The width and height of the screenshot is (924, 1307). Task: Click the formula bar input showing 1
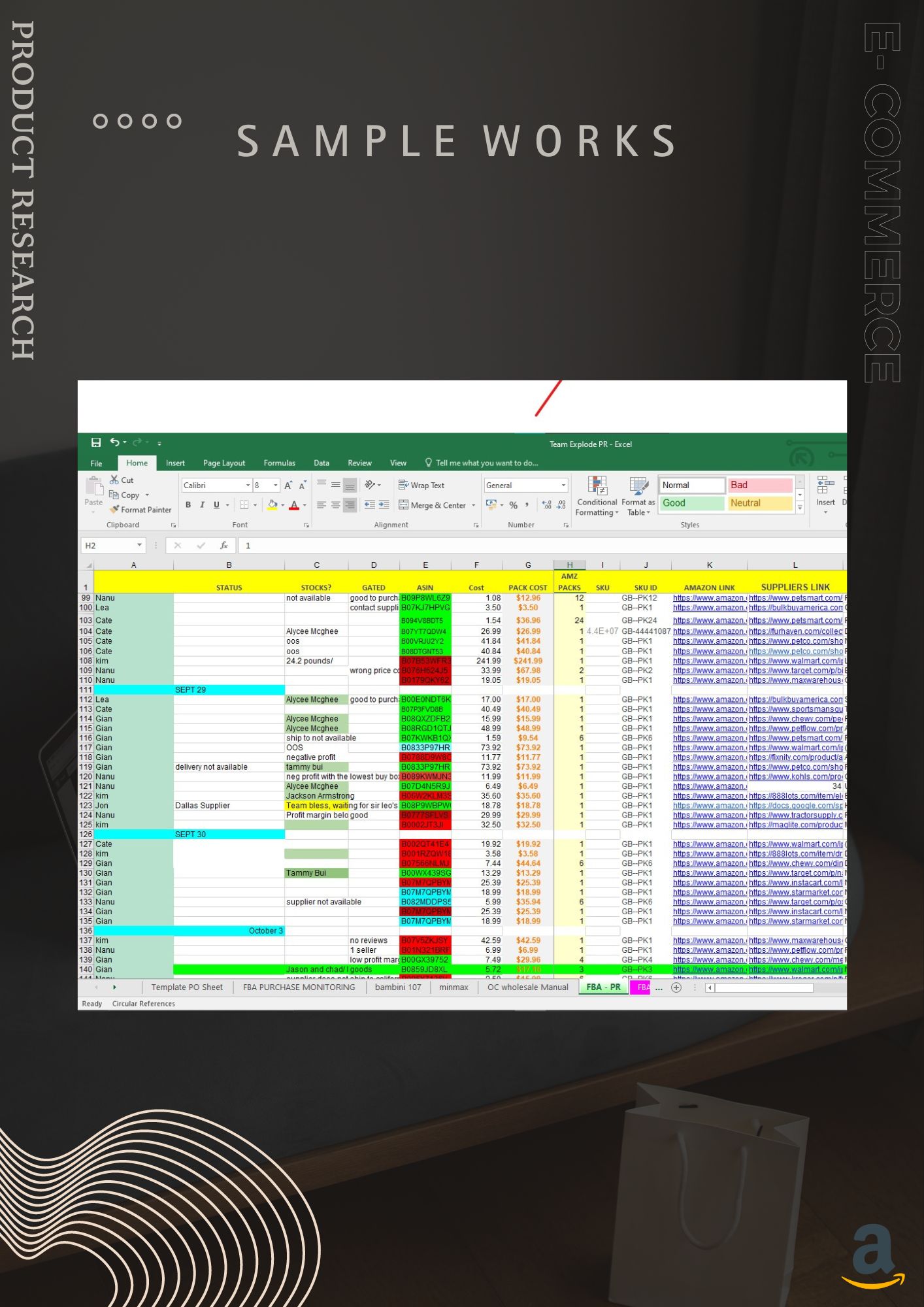click(x=542, y=546)
